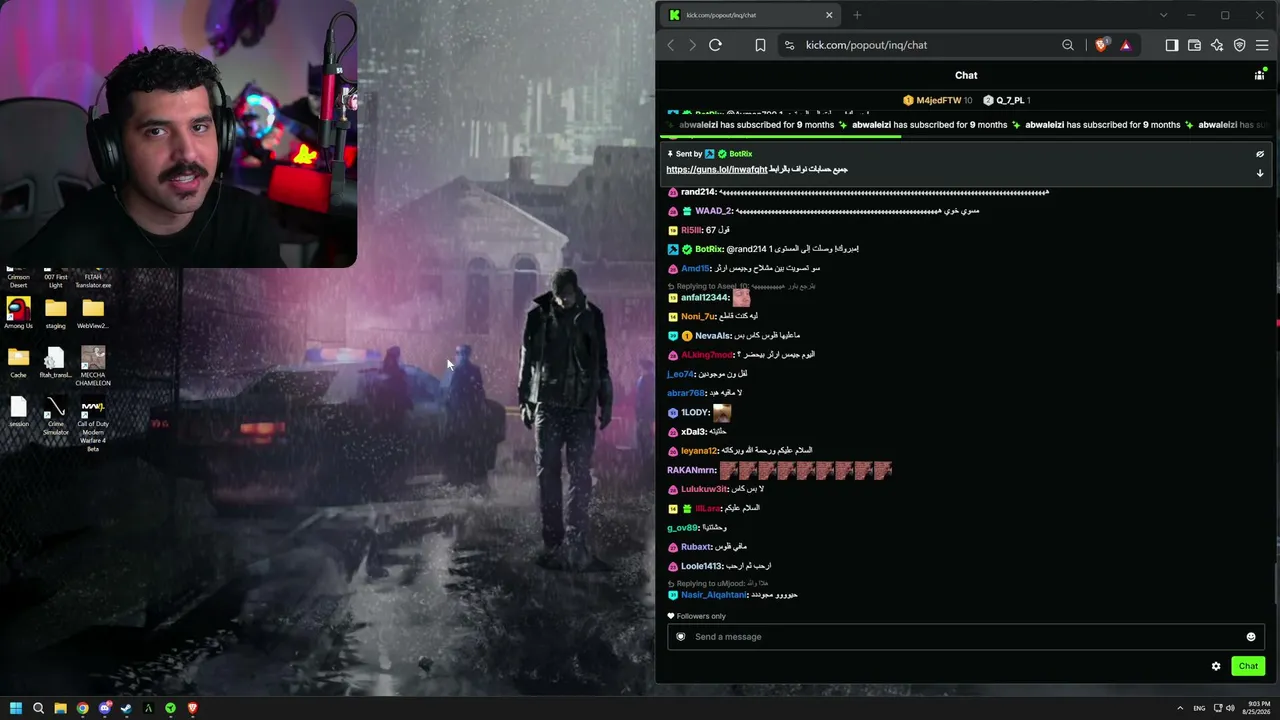Select the Cache folder on desktop
Screen dimensions: 1280x720
click(18, 363)
